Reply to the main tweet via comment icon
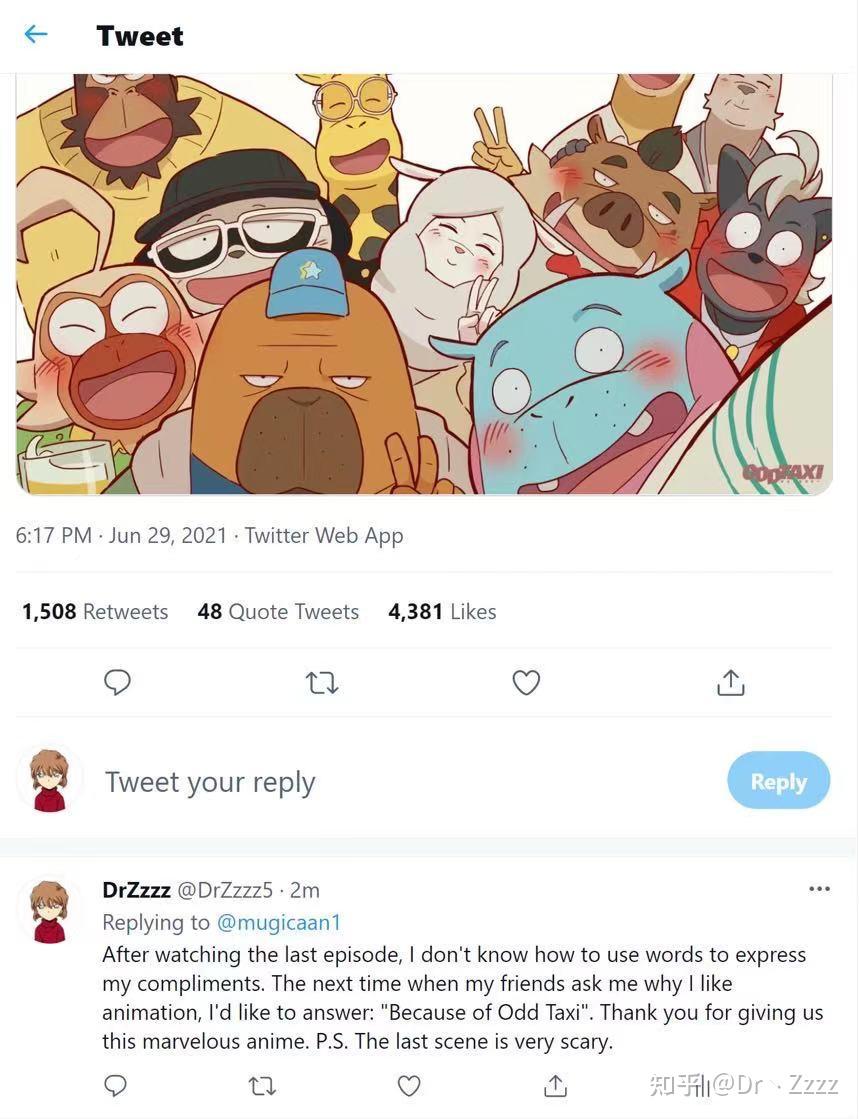 point(118,682)
